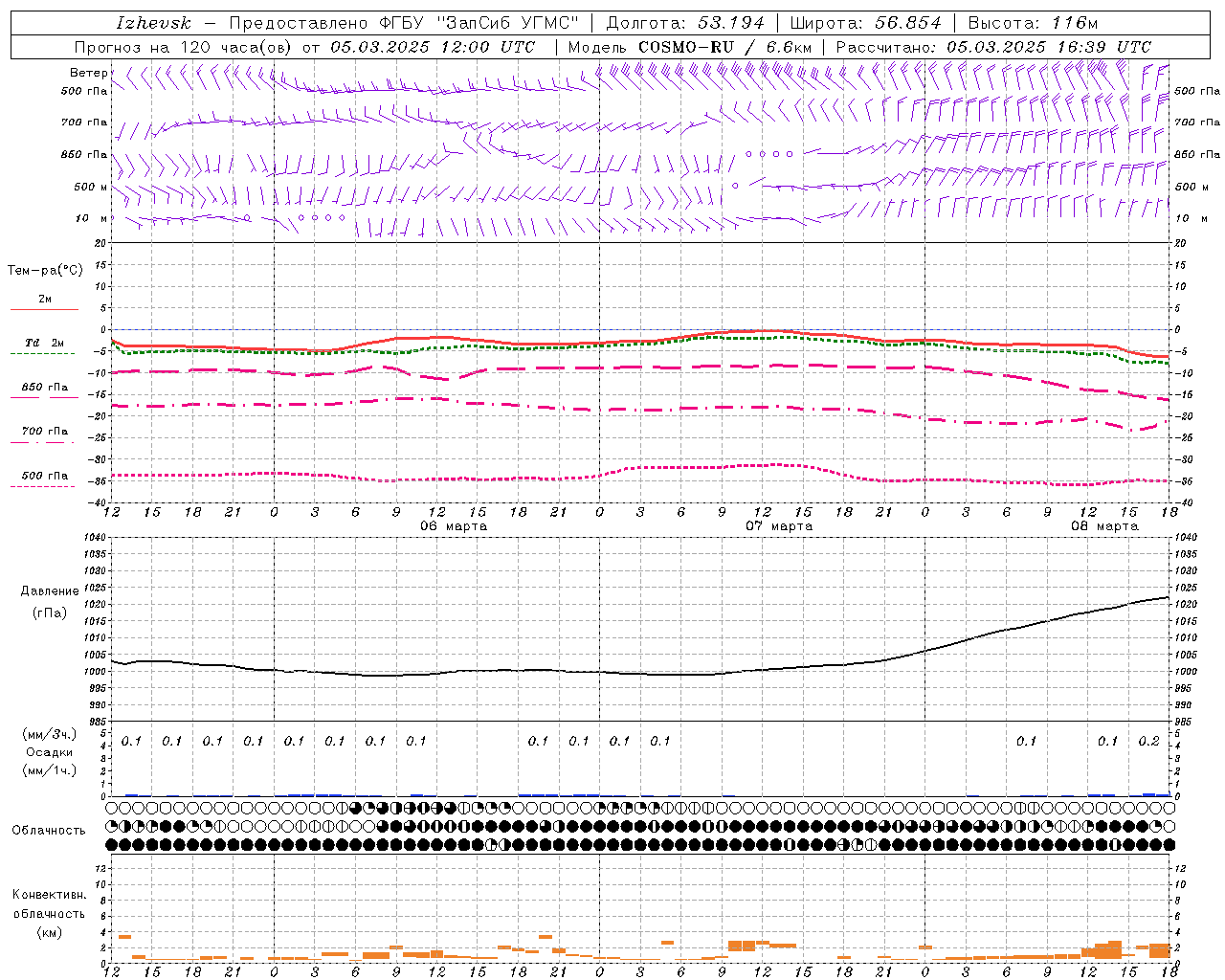Click the "(км)" unit under convective label
1225x980 pixels.
tap(49, 932)
